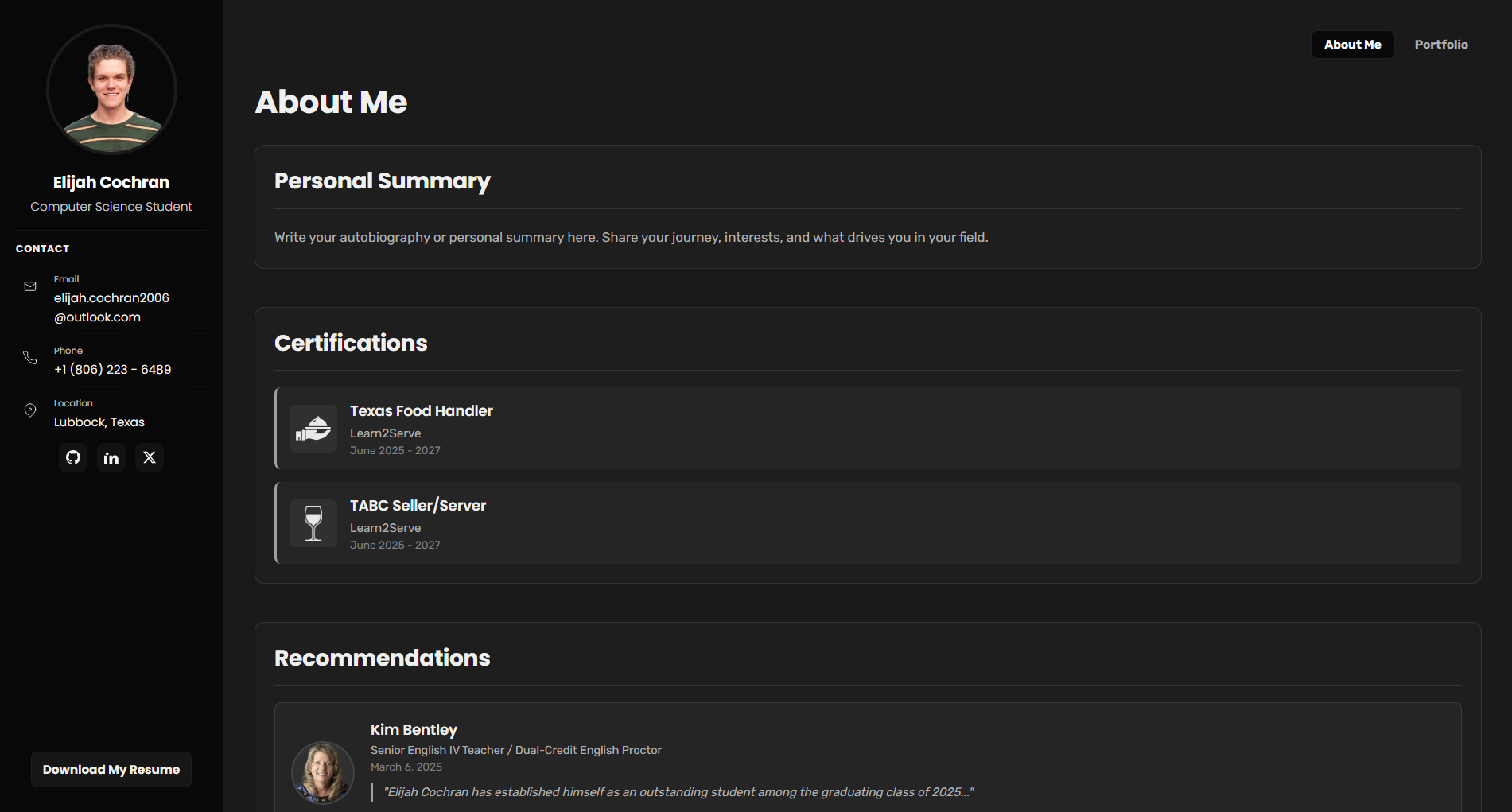The image size is (1512, 812).
Task: Click the Download My Resume button
Action: 111,769
